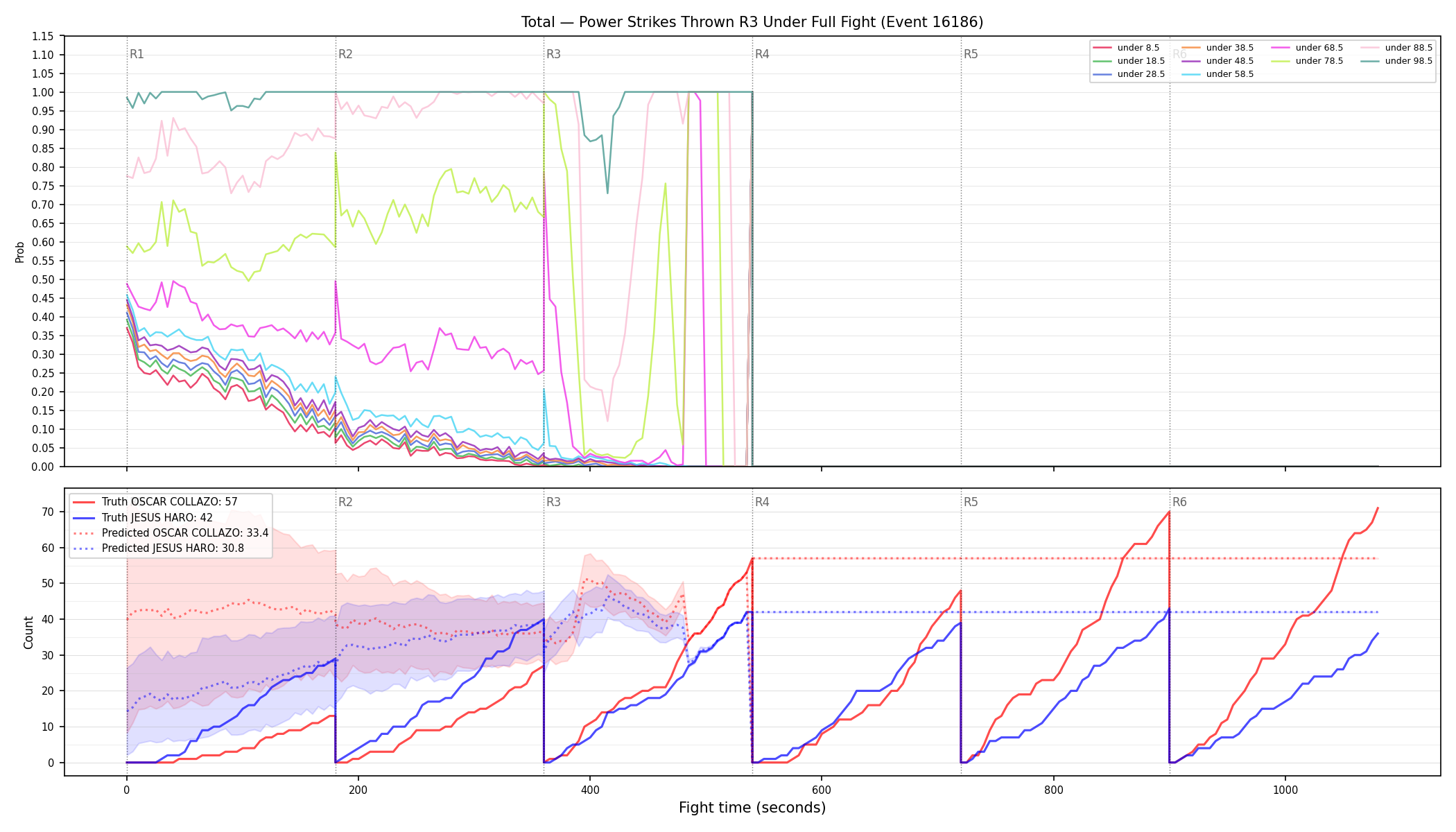Click the 1.15 tick on Prob axis
Screen dimensions: 1456x832
44,36
